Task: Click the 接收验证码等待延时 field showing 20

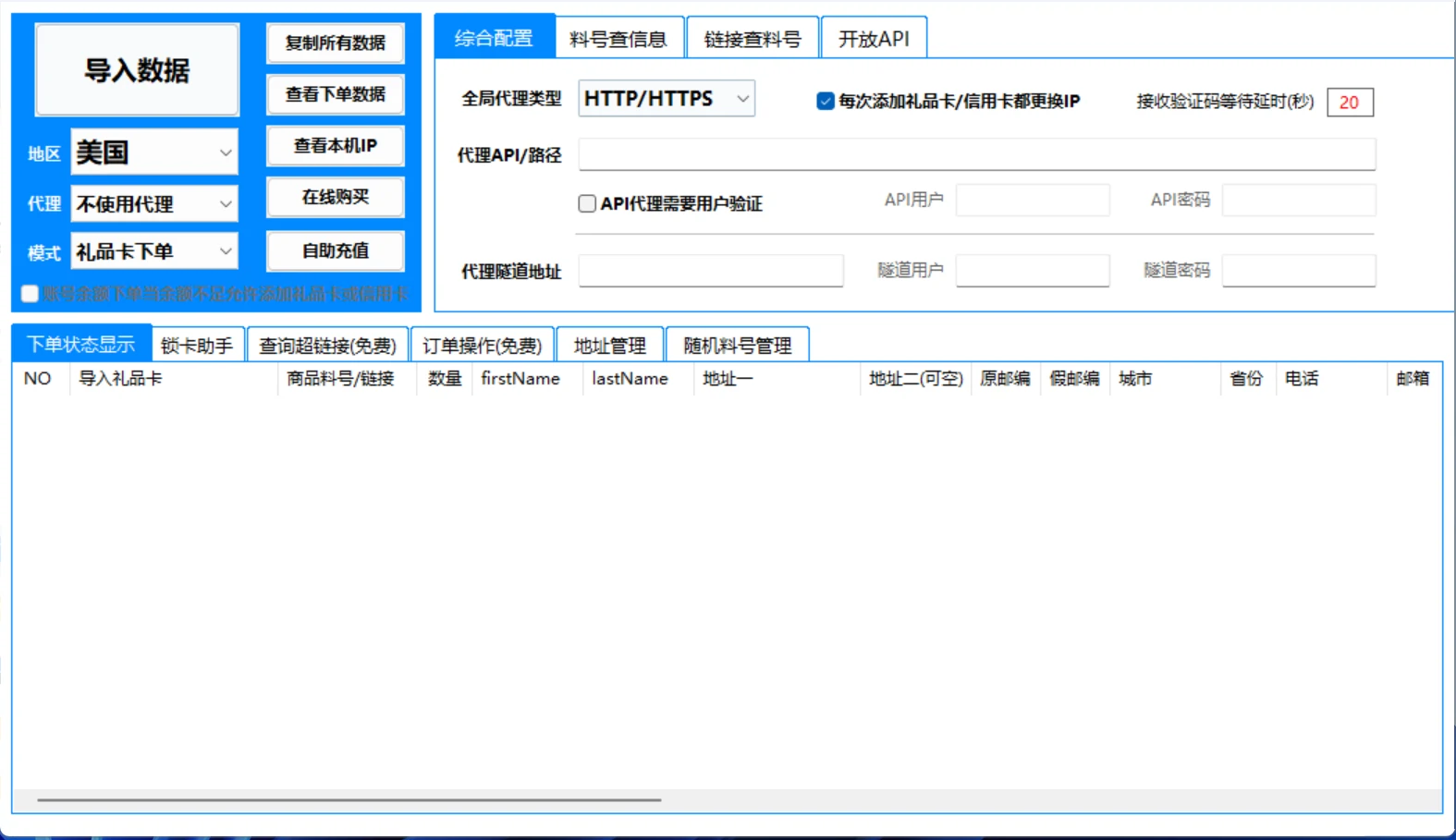Action: tap(1350, 102)
